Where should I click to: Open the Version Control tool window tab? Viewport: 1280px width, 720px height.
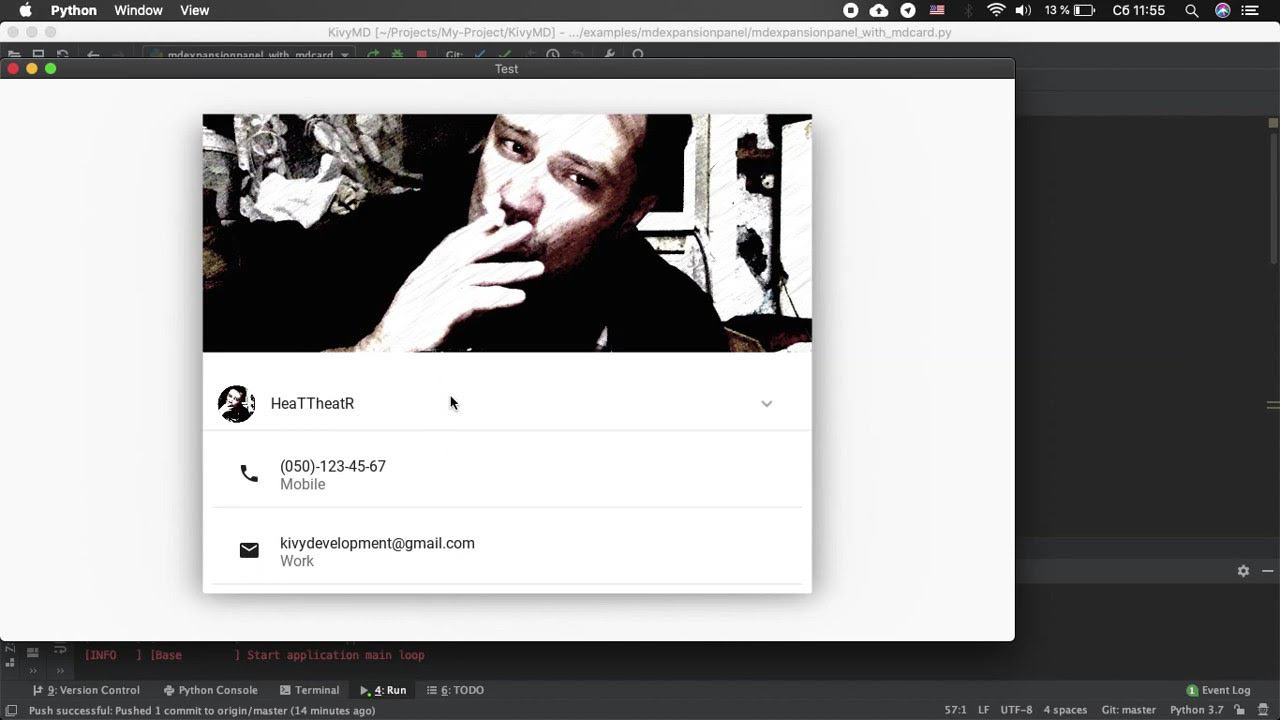click(x=86, y=690)
